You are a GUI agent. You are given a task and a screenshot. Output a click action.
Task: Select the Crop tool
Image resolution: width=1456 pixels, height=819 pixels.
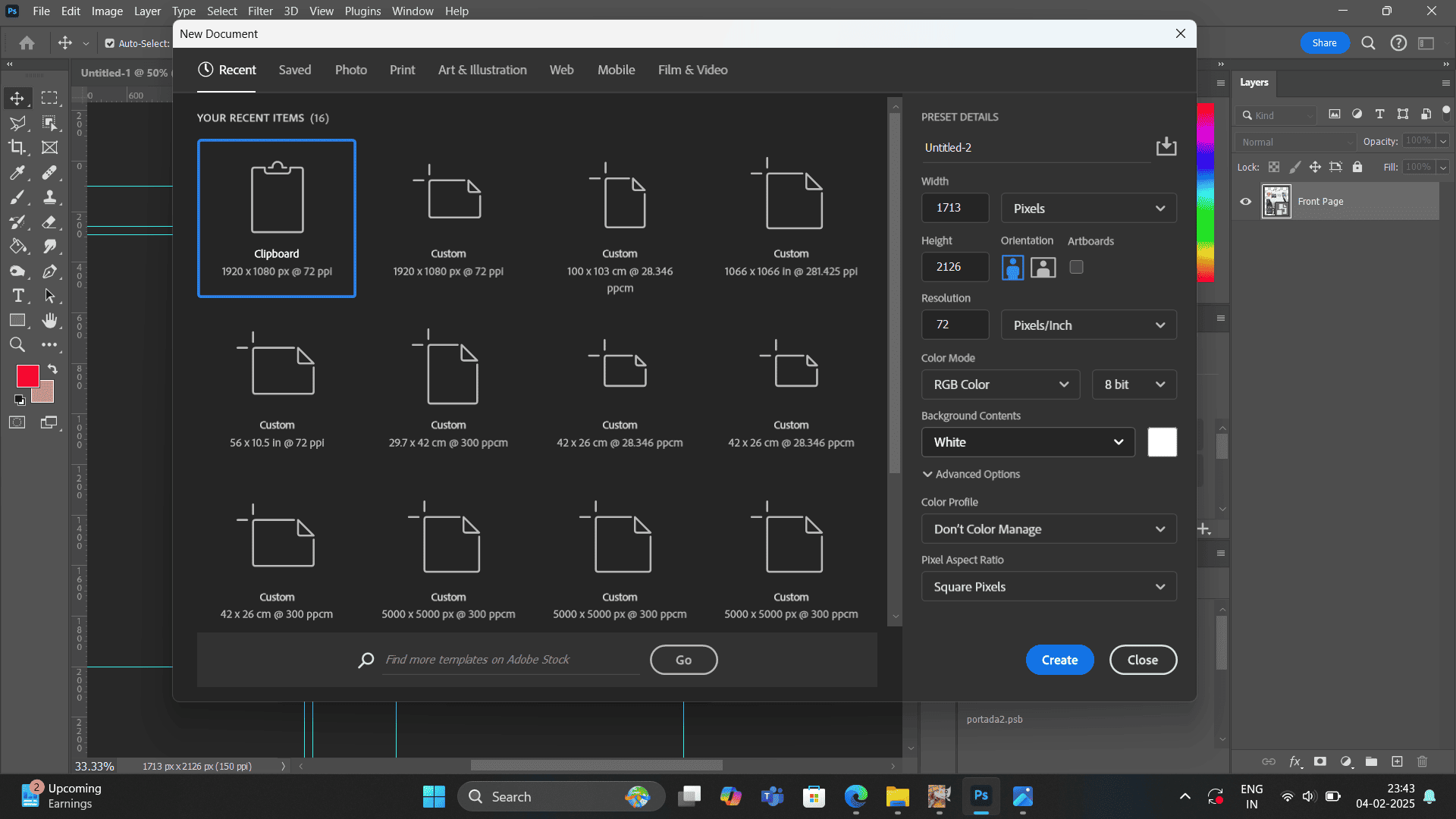click(17, 147)
